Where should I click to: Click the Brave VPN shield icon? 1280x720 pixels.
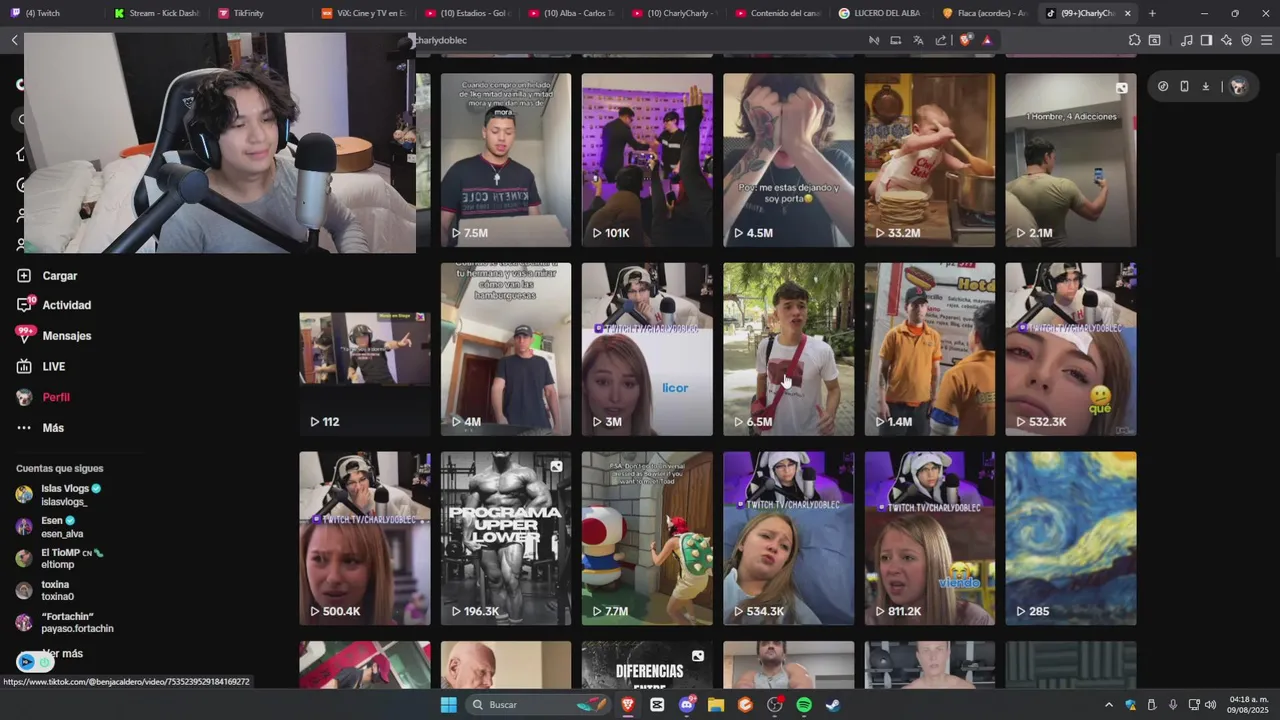point(1246,40)
